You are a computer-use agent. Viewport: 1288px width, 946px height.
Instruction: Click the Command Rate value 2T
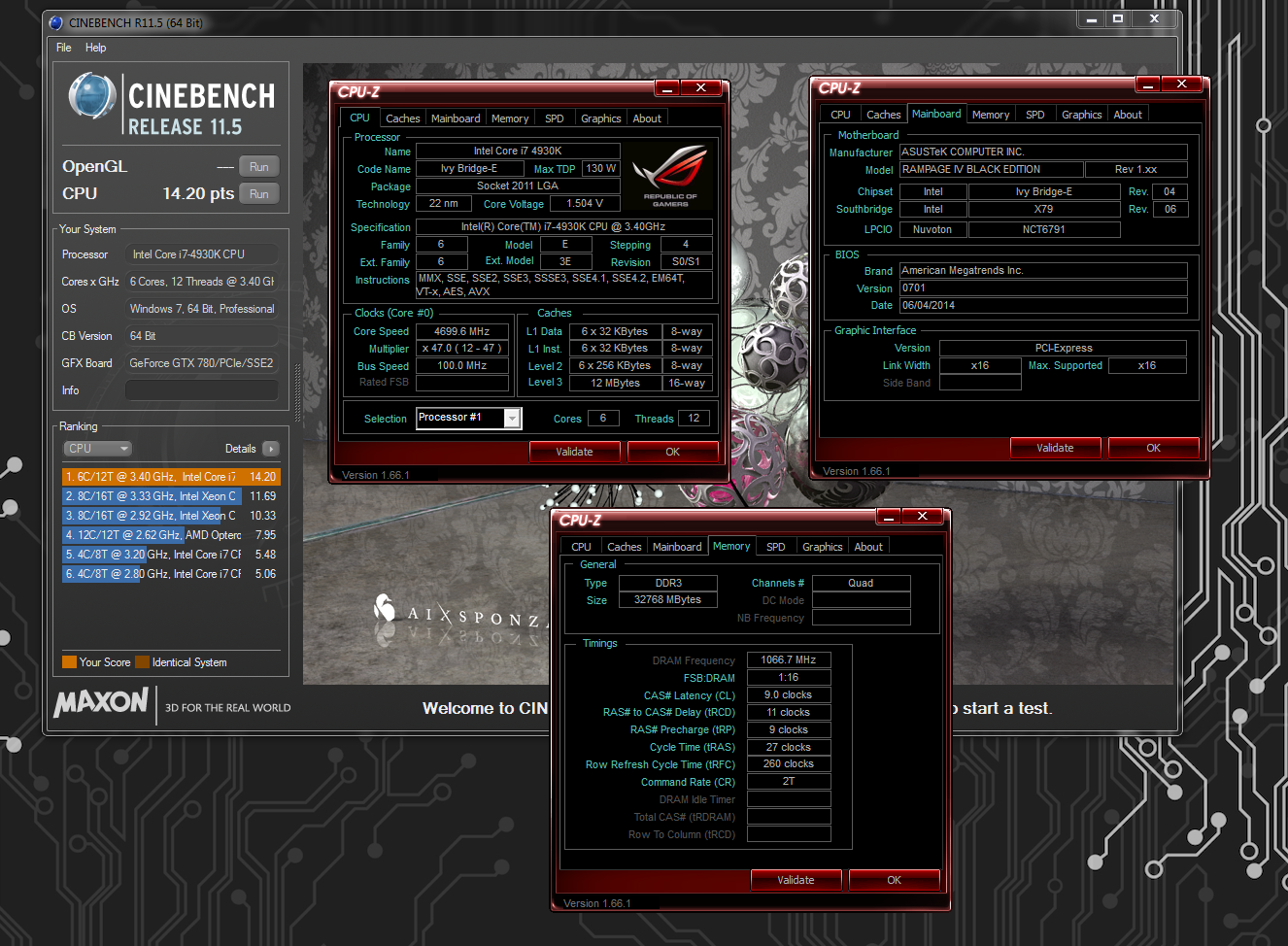tap(789, 782)
